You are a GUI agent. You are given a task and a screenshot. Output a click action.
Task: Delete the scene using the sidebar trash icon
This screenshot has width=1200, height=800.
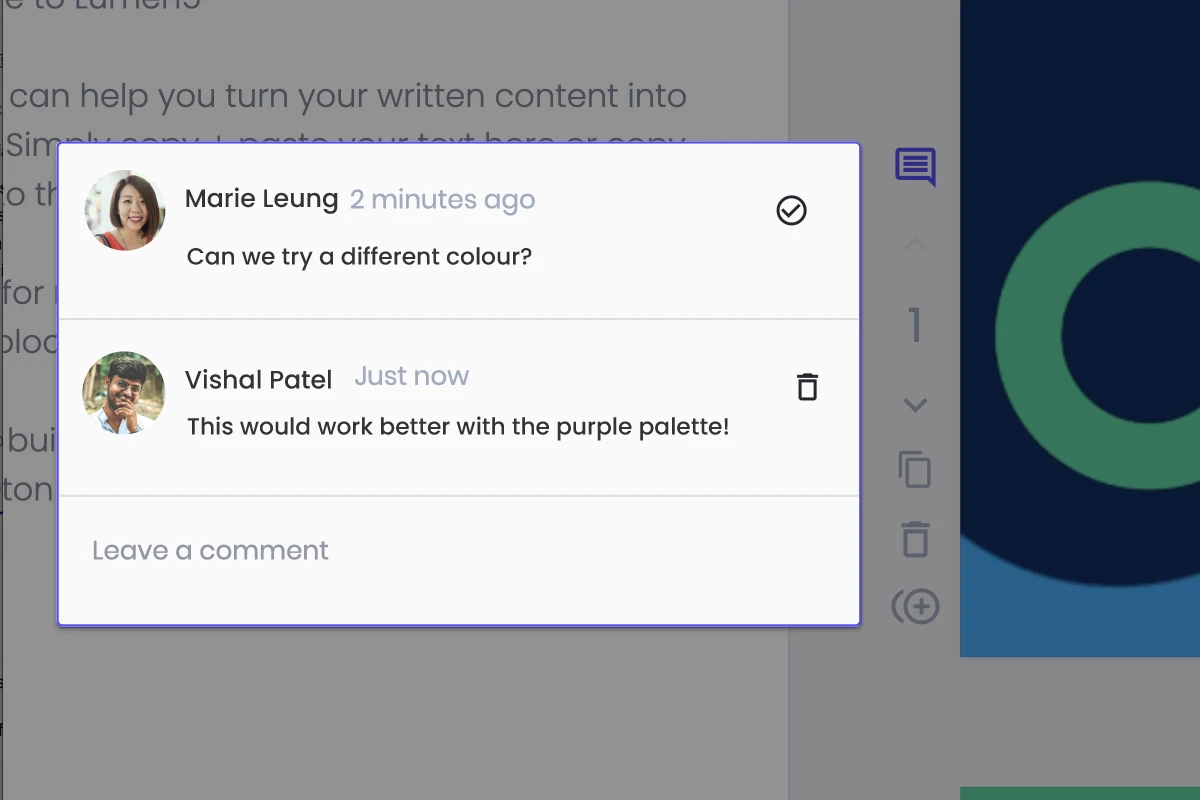coord(915,538)
